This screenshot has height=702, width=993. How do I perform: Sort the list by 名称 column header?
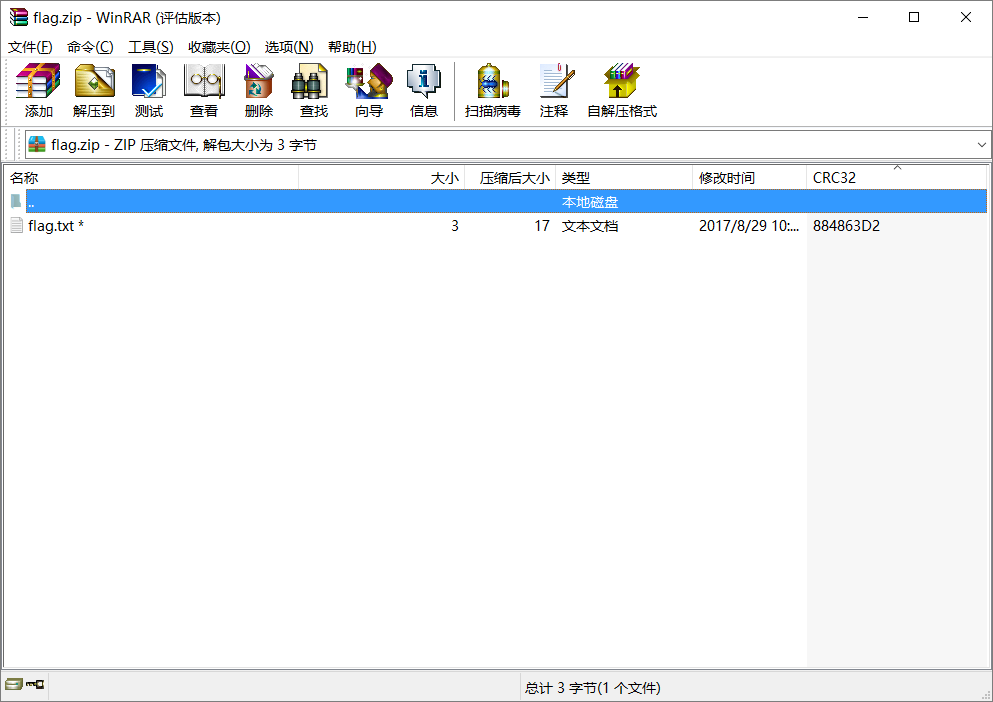(150, 178)
